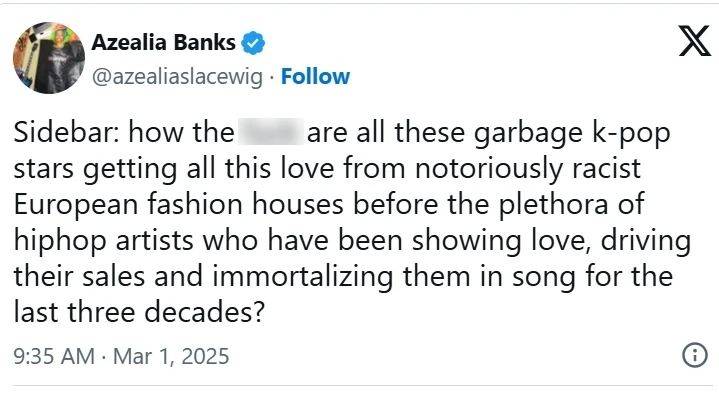The image size is (719, 395).
Task: Click the blurred censored word in the tweet
Action: pyautogui.click(x=271, y=132)
